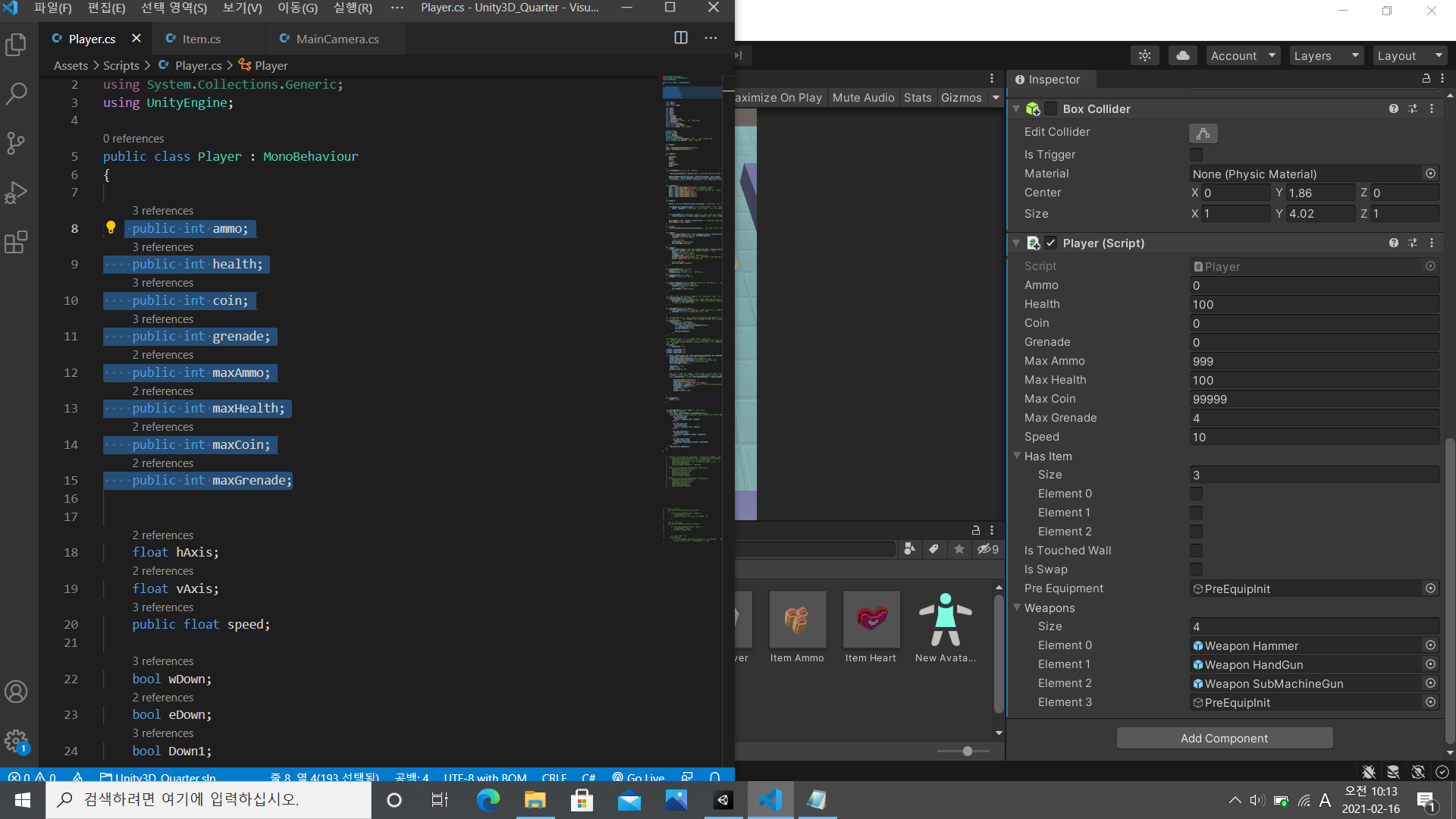Open the 실행(R) menu
Viewport: 1456px width, 819px height.
[x=353, y=8]
